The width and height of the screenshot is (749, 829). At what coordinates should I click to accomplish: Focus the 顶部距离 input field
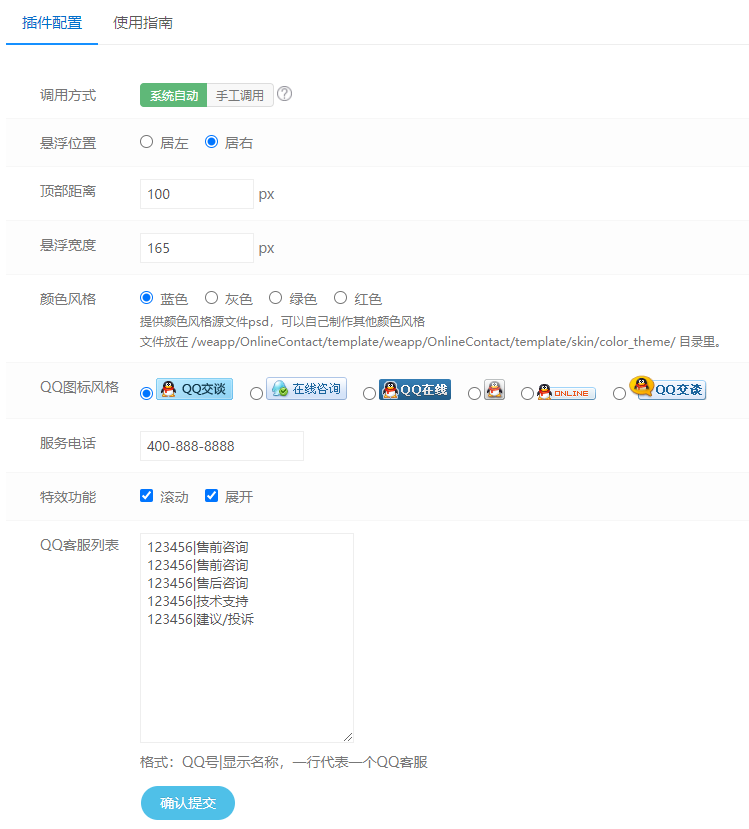(197, 194)
